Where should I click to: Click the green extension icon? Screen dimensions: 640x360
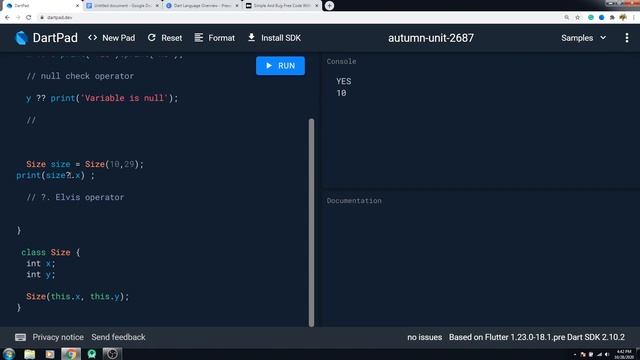coord(591,18)
